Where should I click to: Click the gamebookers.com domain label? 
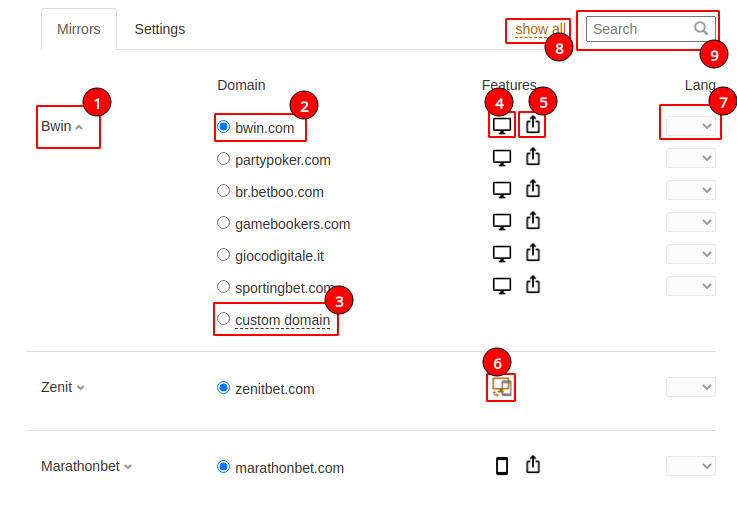[292, 224]
